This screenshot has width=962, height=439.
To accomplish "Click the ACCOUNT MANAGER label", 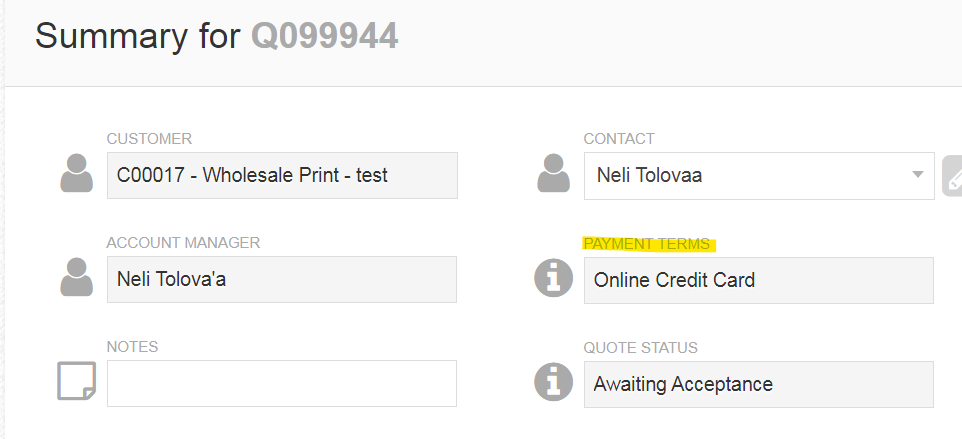I will pos(183,243).
